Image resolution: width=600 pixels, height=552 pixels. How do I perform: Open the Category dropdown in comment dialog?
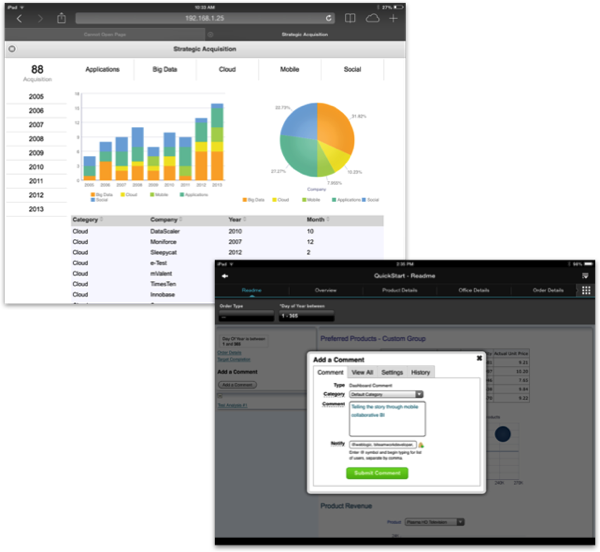386,394
